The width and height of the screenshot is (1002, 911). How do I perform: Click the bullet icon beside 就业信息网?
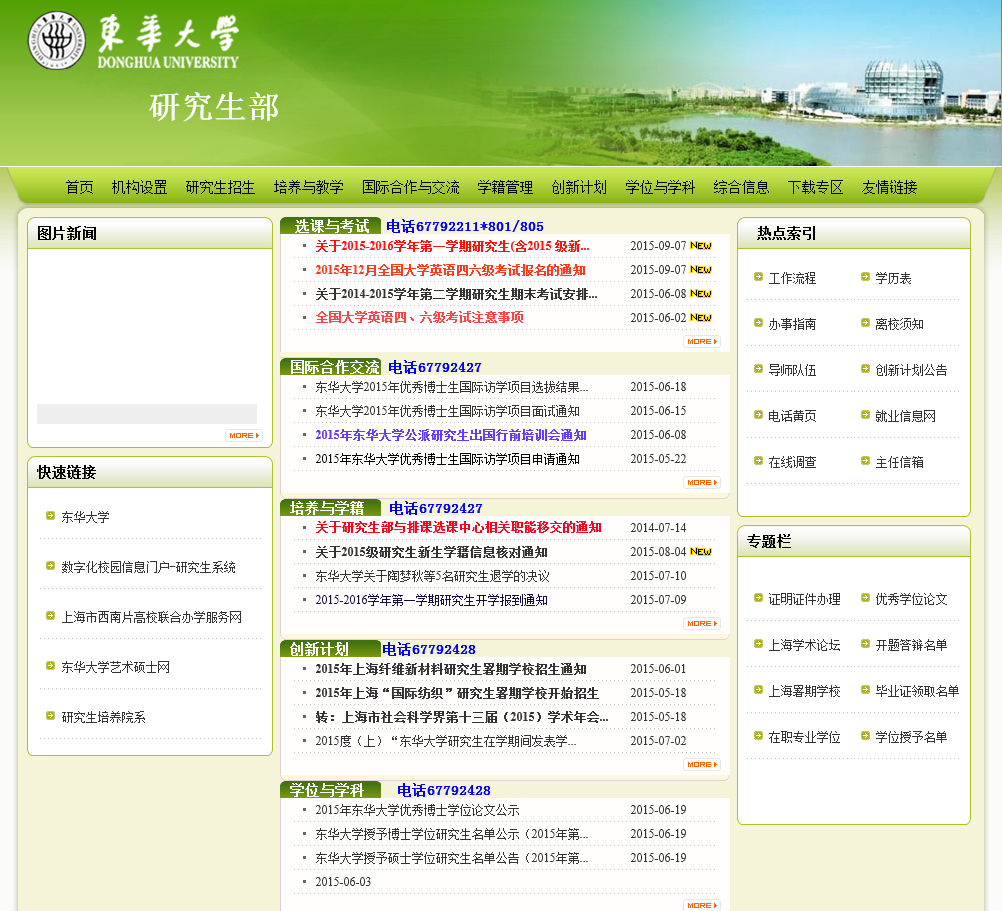(865, 415)
